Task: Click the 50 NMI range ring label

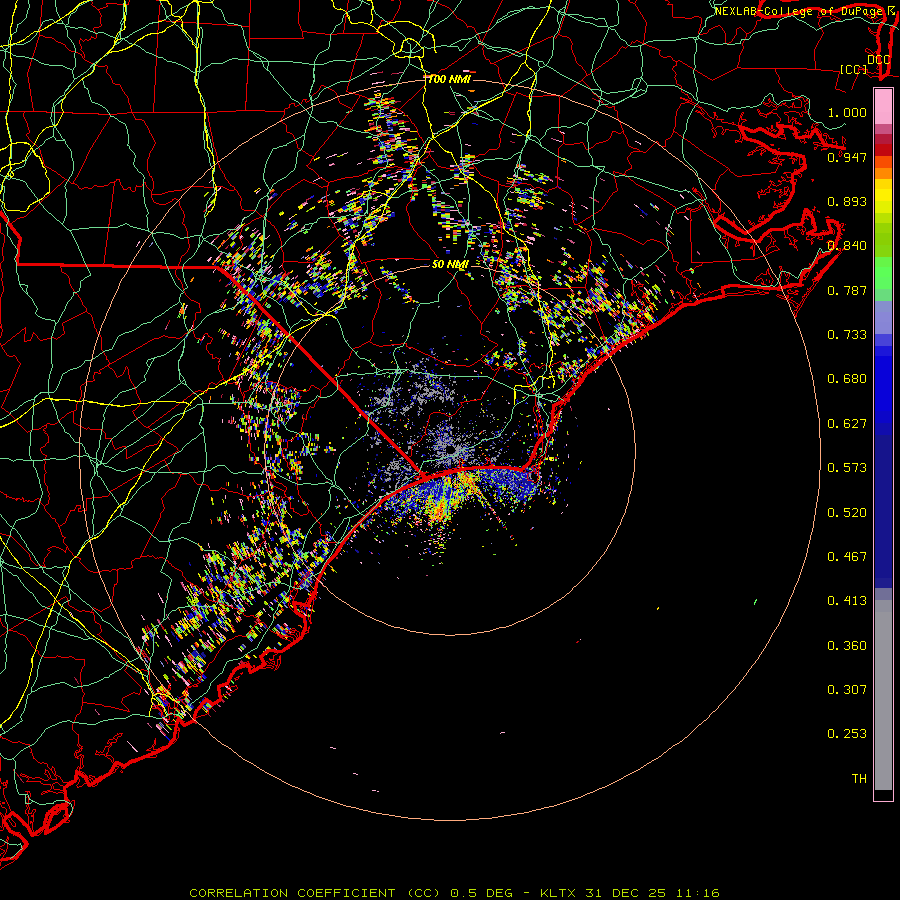Action: 450,264
